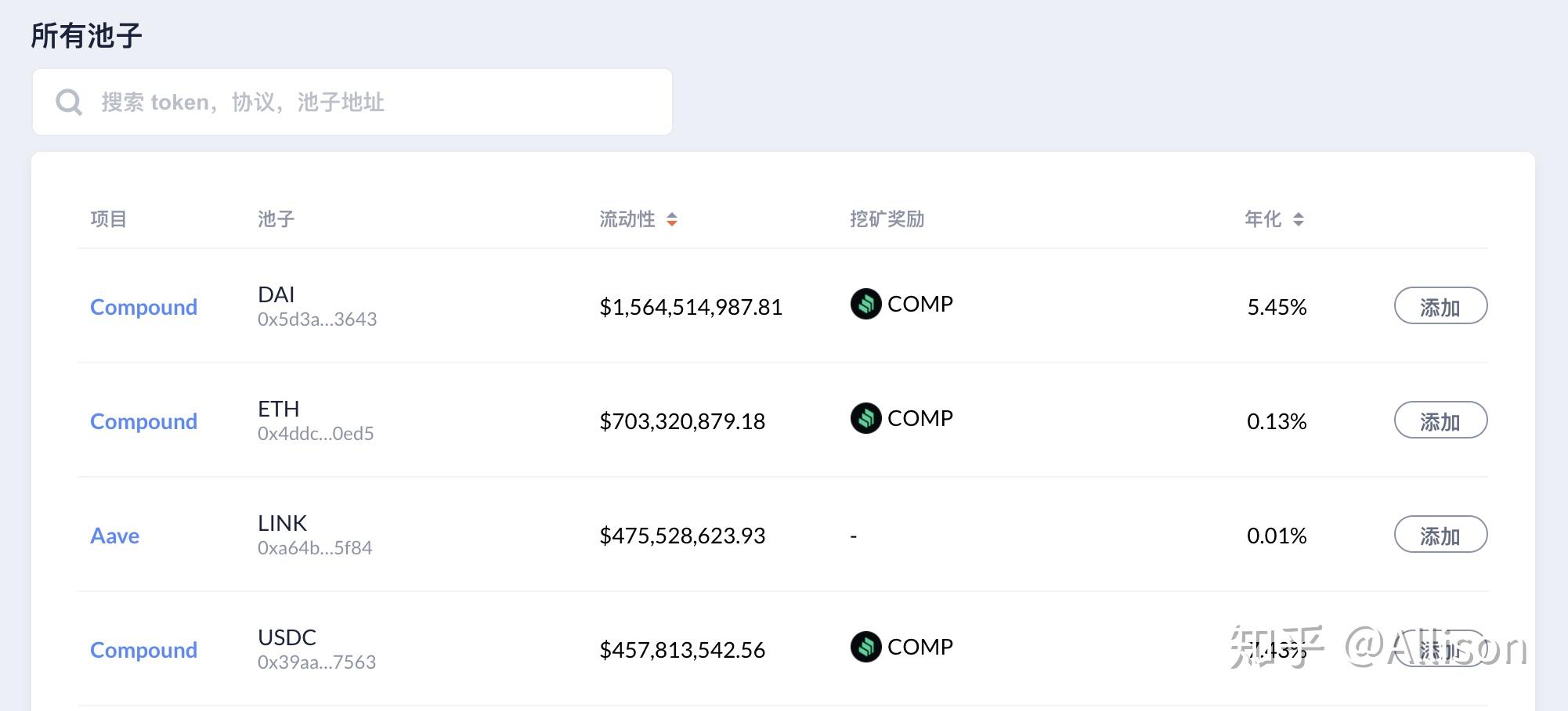Add the Compound USDC pool
1568x711 pixels.
tap(1440, 648)
